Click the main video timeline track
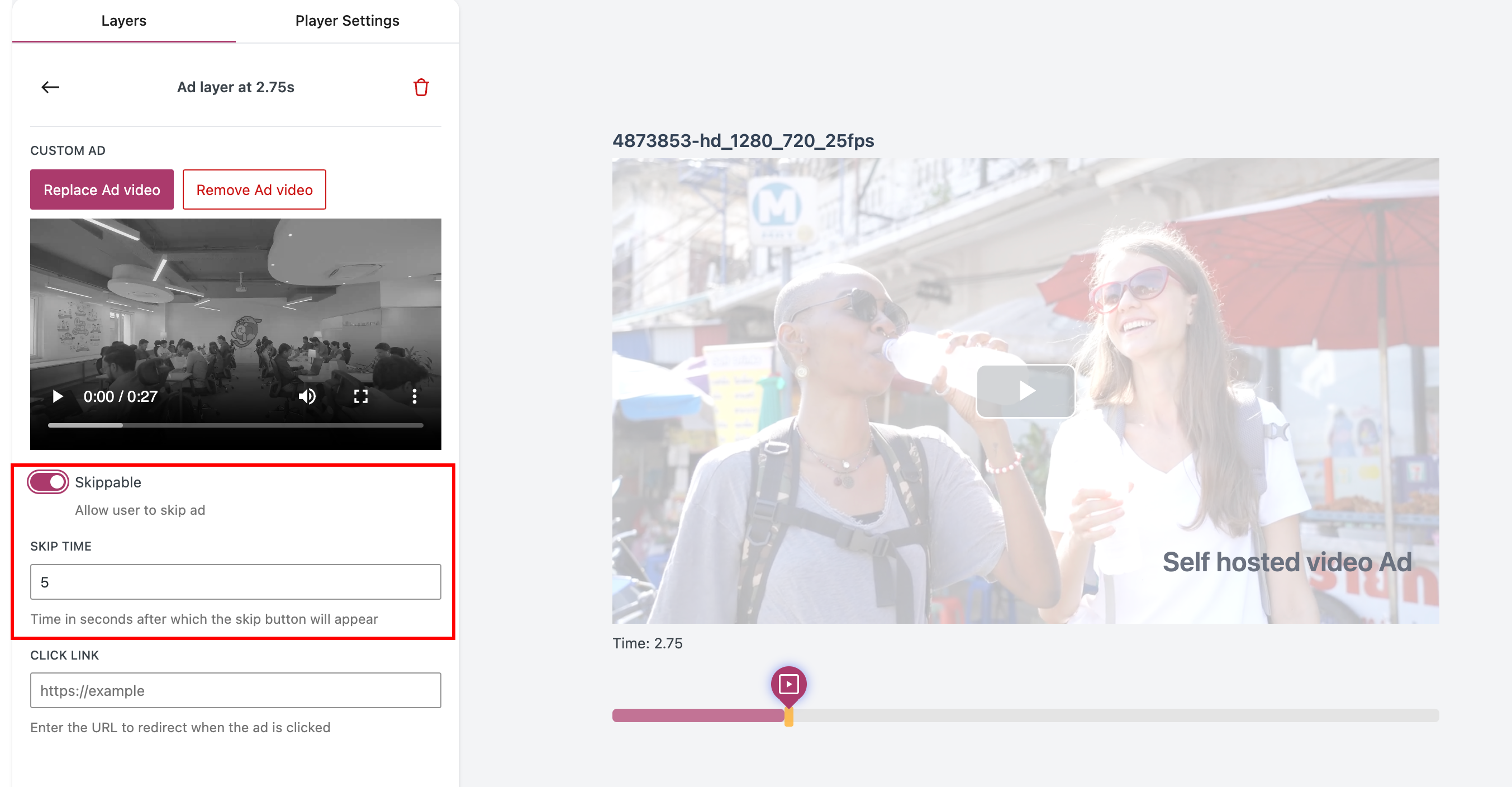 1115,715
